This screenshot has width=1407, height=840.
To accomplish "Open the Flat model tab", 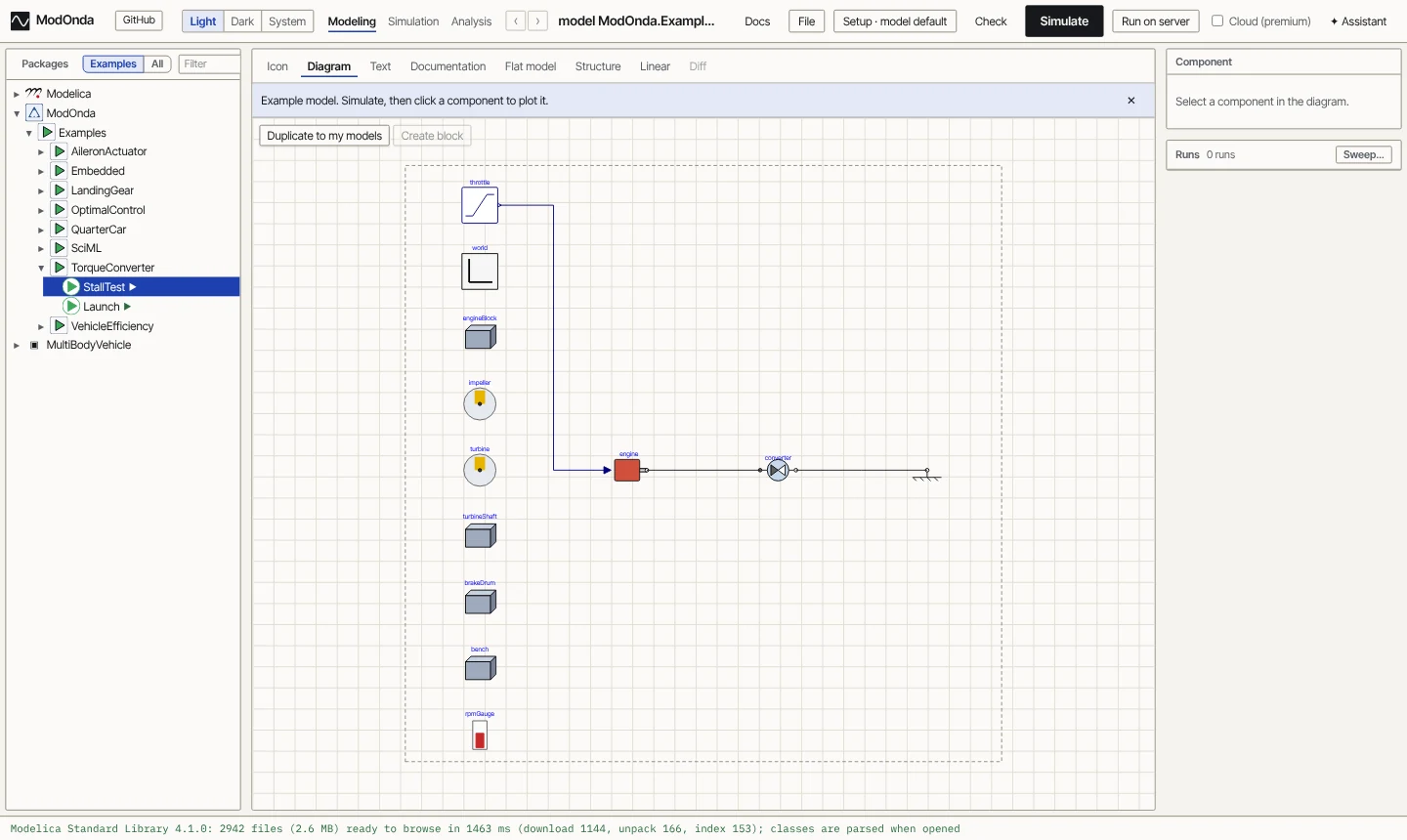I will coord(531,66).
